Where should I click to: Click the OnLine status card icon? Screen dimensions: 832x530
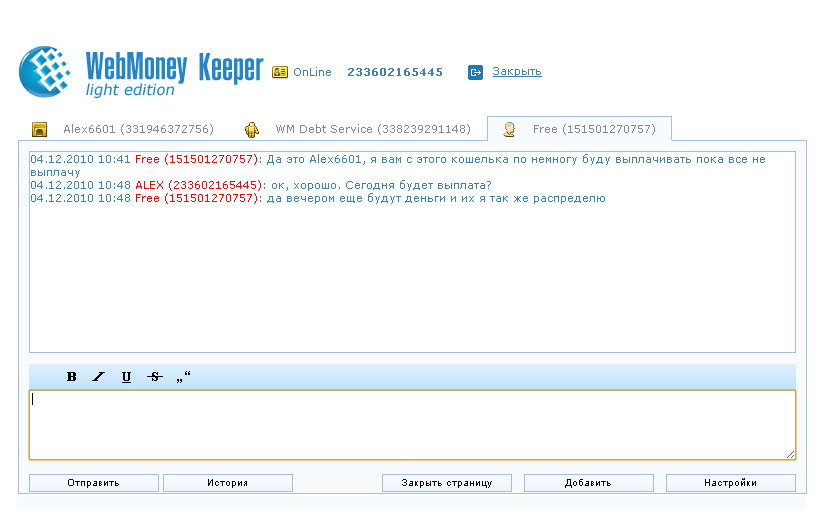click(280, 72)
